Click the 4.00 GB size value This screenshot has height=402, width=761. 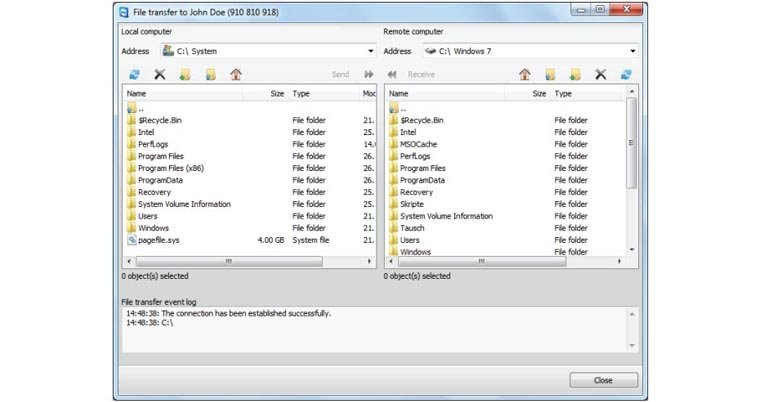[x=271, y=240]
